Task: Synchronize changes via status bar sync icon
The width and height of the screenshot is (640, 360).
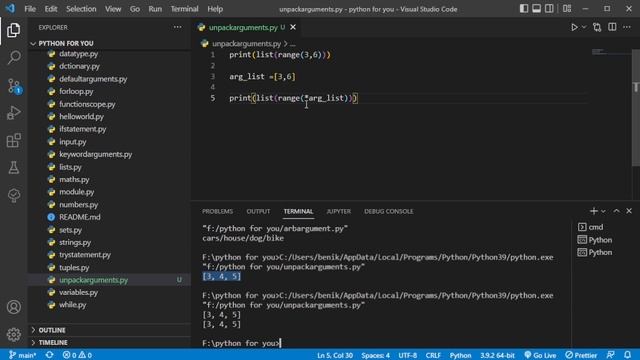Action: coord(49,355)
